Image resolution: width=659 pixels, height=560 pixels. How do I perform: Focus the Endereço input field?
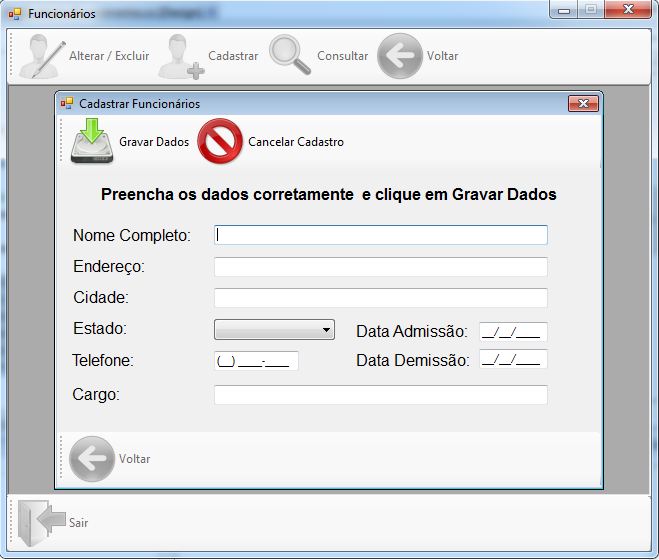click(380, 267)
